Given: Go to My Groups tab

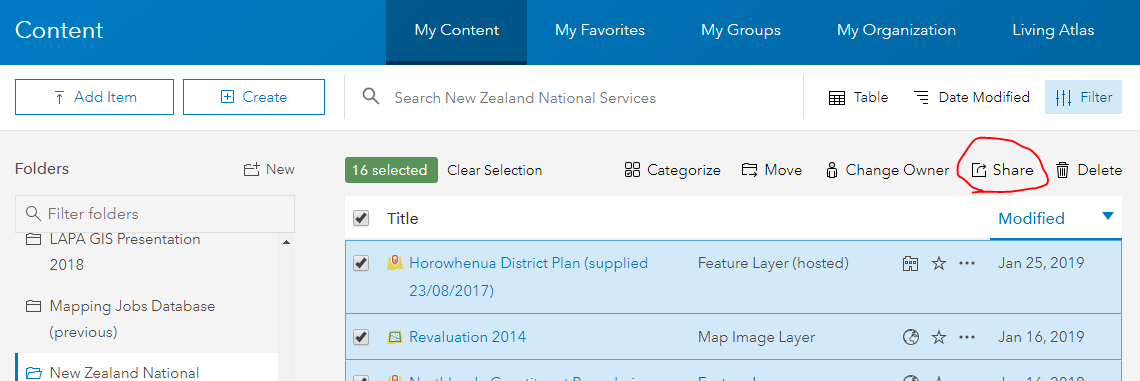Looking at the screenshot, I should [x=741, y=31].
